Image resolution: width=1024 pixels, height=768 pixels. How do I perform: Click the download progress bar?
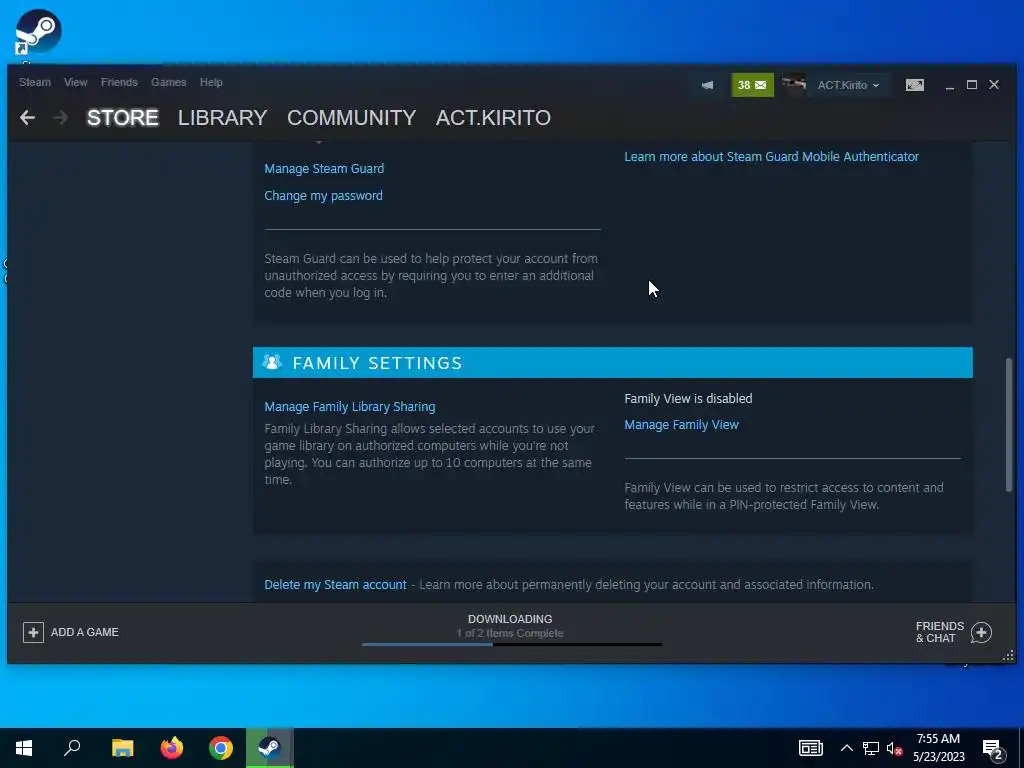coord(511,645)
